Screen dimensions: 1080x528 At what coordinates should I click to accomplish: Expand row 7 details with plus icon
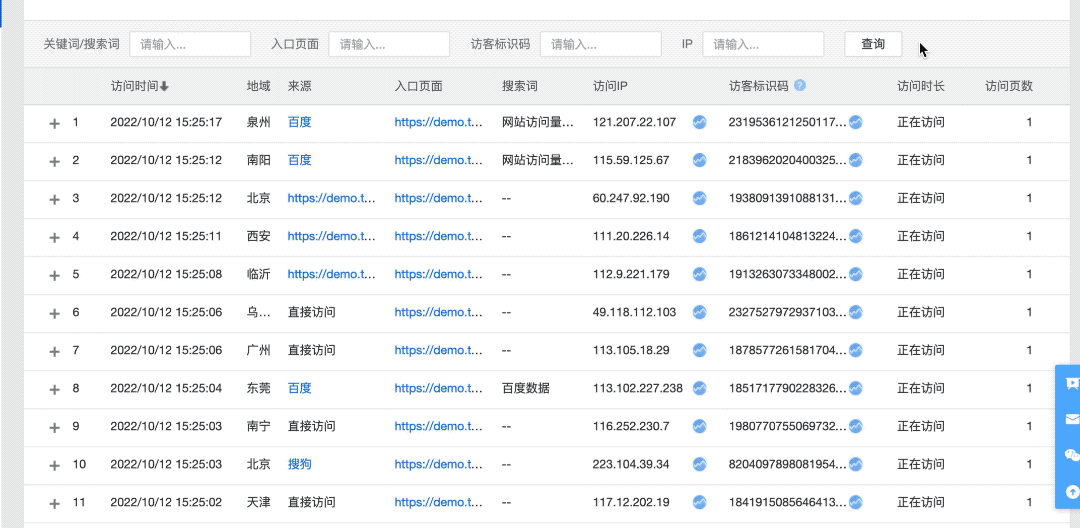pyautogui.click(x=55, y=351)
